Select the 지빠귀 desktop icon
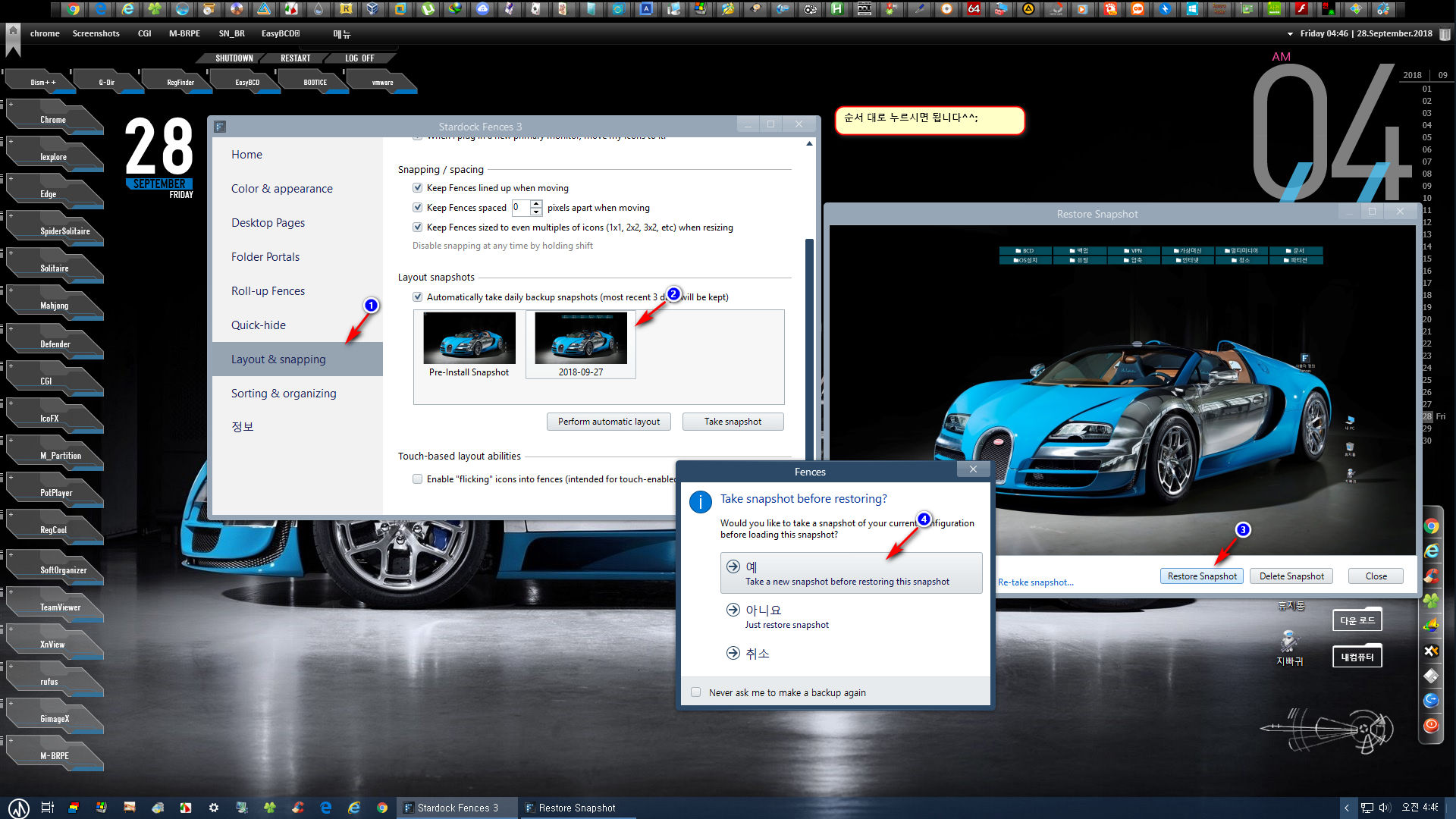 pyautogui.click(x=1289, y=648)
